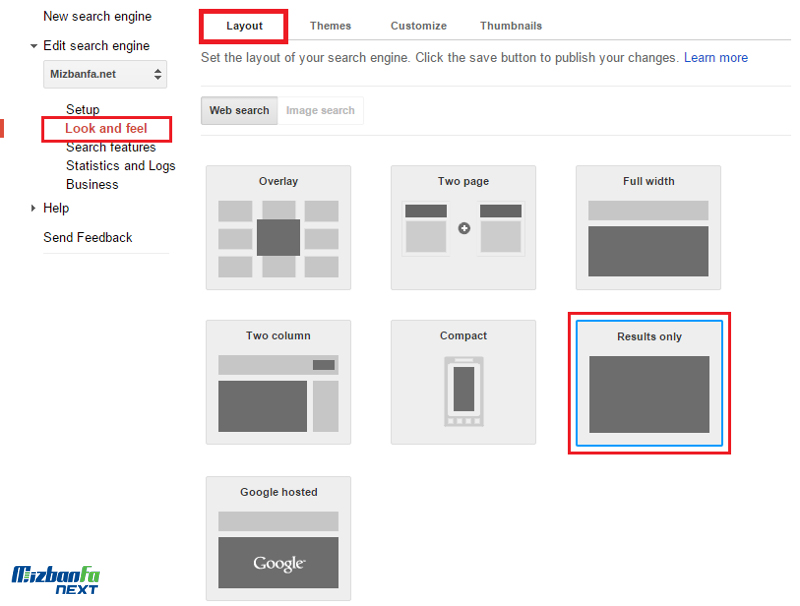Image resolution: width=800 pixels, height=606 pixels.
Task: Open Send Feedback link
Action: pyautogui.click(x=88, y=237)
